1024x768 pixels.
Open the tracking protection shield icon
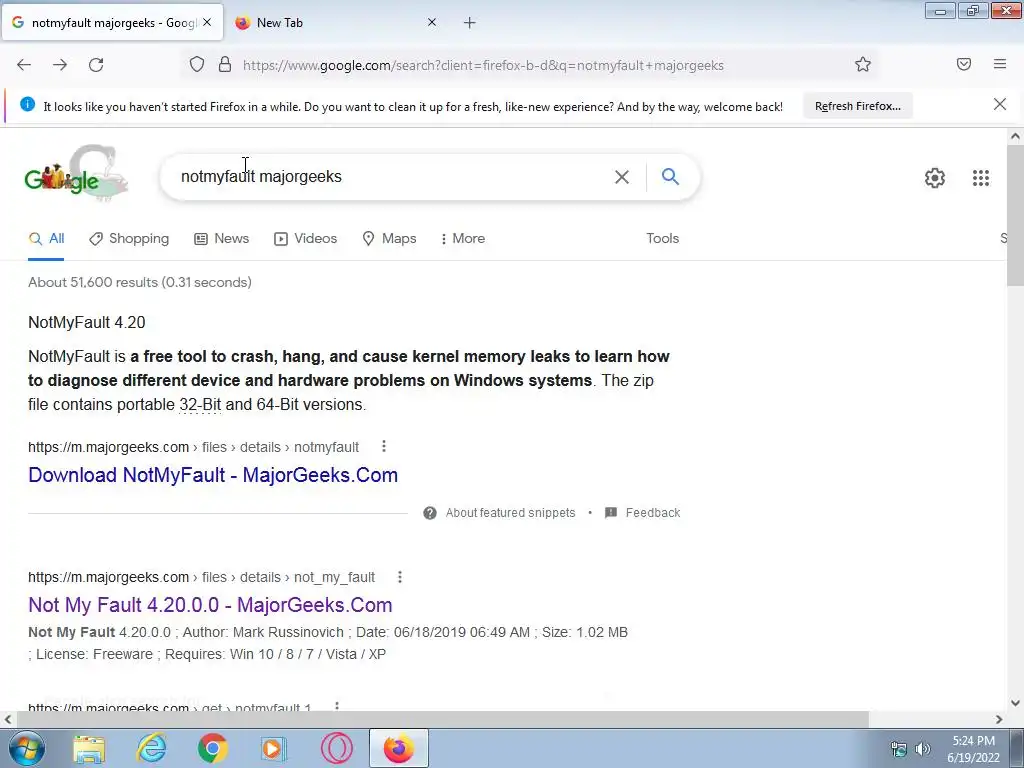point(197,65)
